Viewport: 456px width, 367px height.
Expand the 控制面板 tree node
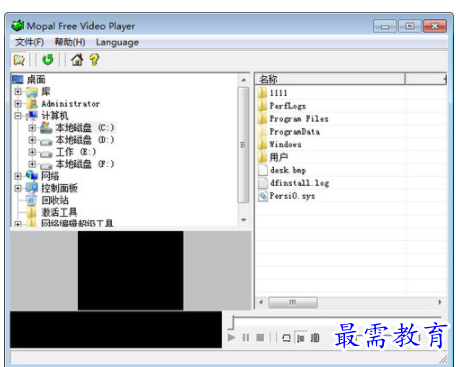tap(18, 188)
